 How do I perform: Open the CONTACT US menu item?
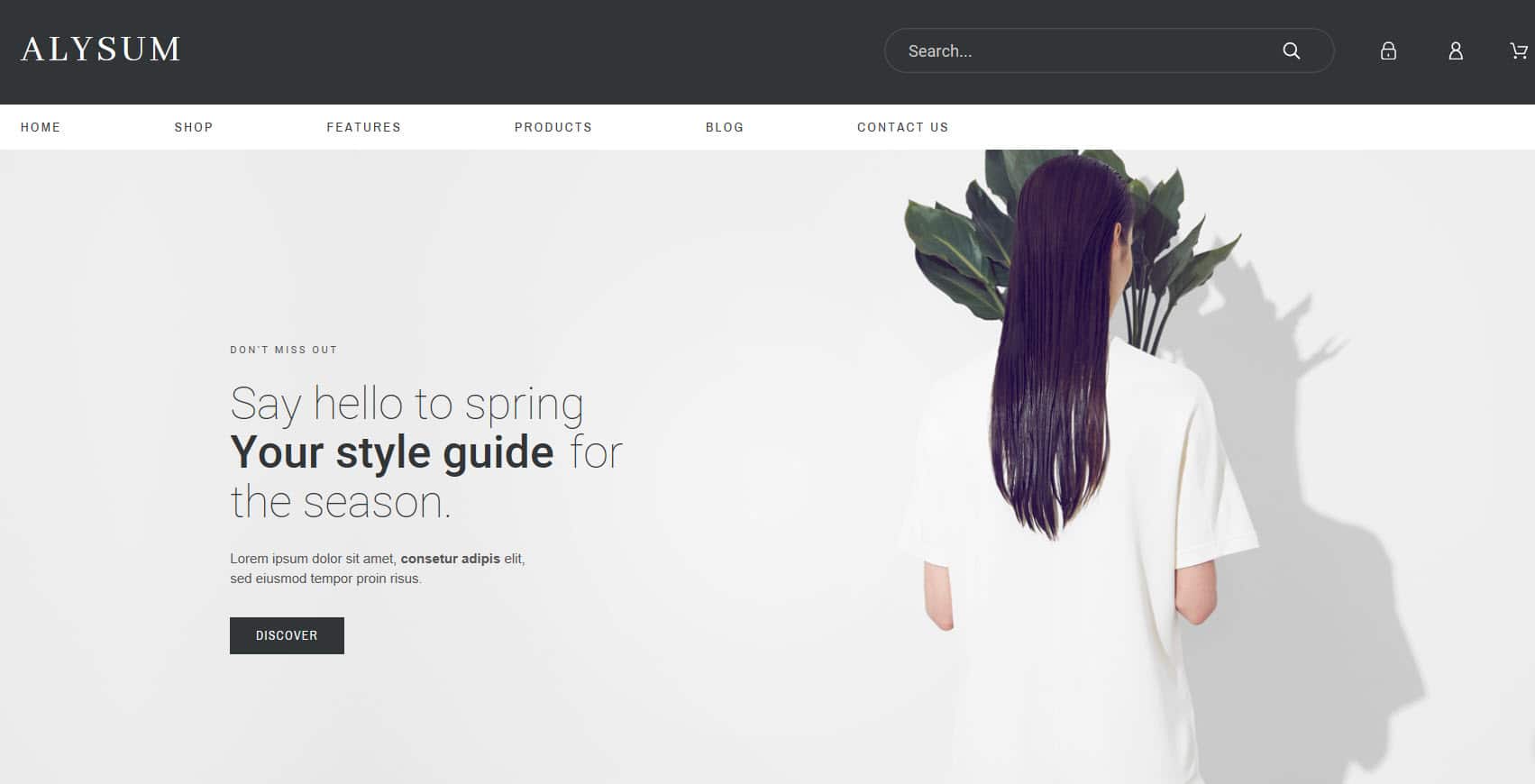(x=902, y=127)
